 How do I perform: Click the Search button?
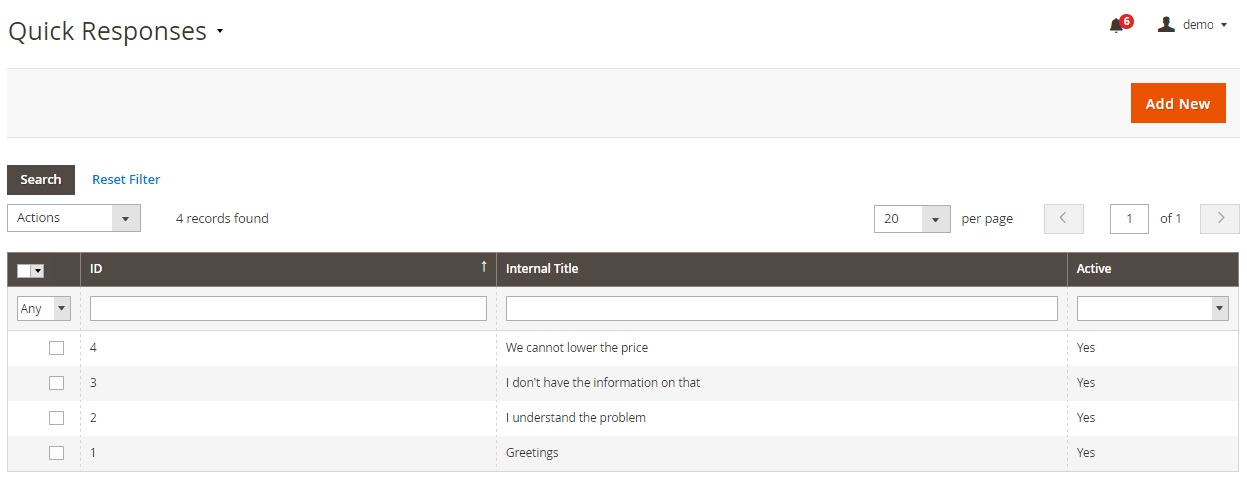pyautogui.click(x=41, y=180)
